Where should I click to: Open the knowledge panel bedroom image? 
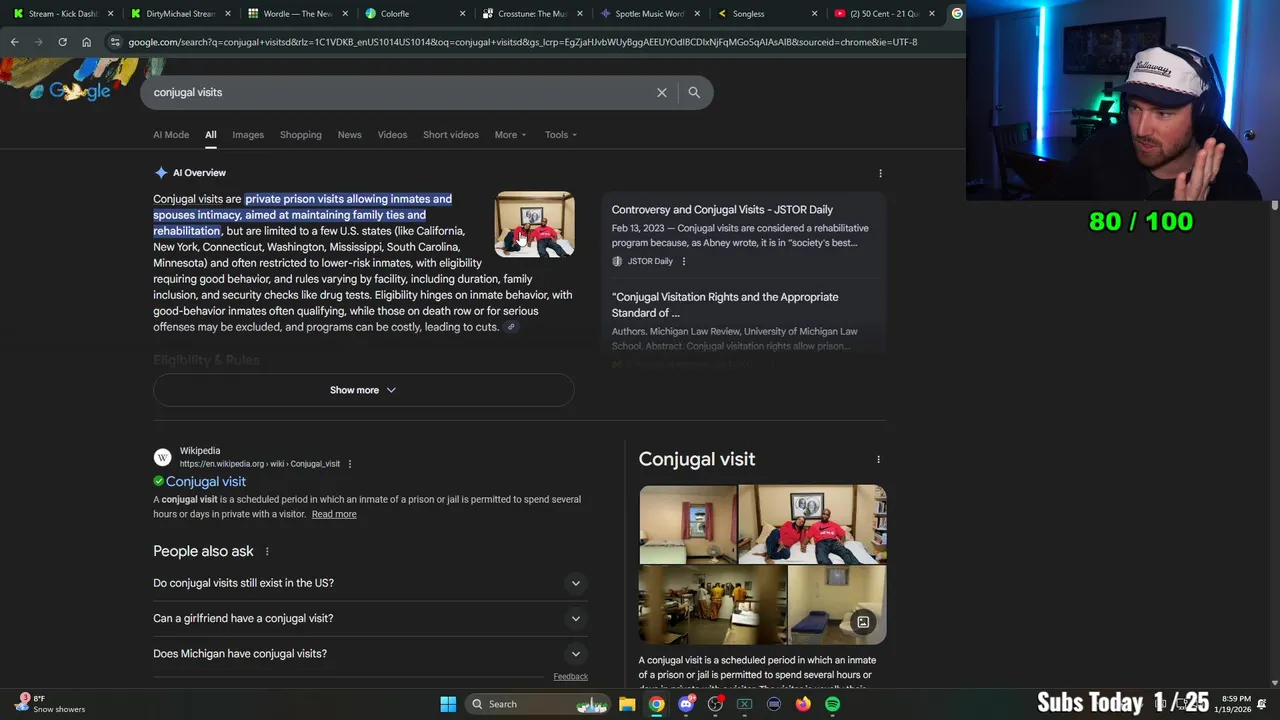688,525
